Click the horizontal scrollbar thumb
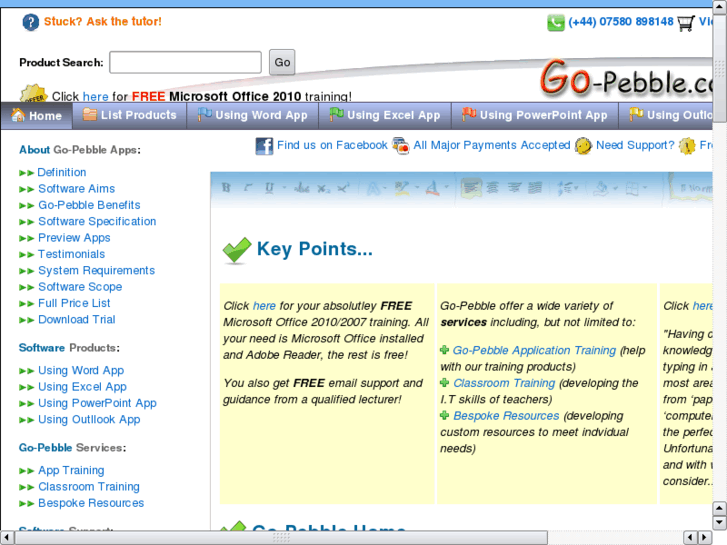Image resolution: width=727 pixels, height=545 pixels. tap(281, 538)
